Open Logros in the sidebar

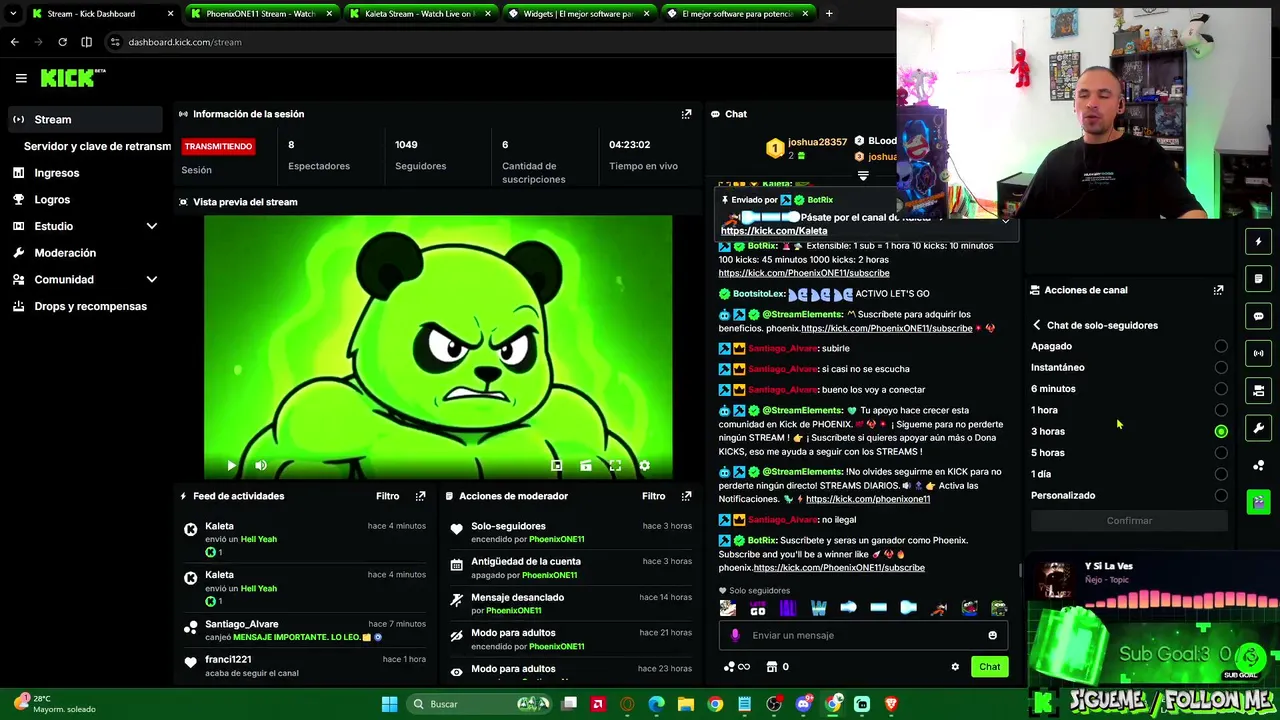pyautogui.click(x=83, y=200)
